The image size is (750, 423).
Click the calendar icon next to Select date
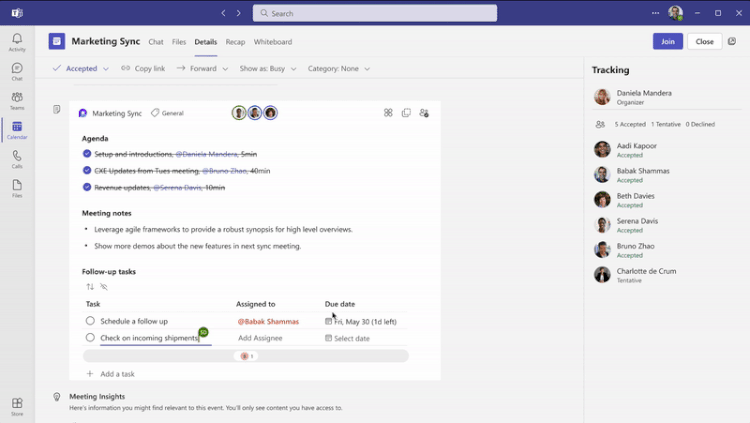(328, 338)
